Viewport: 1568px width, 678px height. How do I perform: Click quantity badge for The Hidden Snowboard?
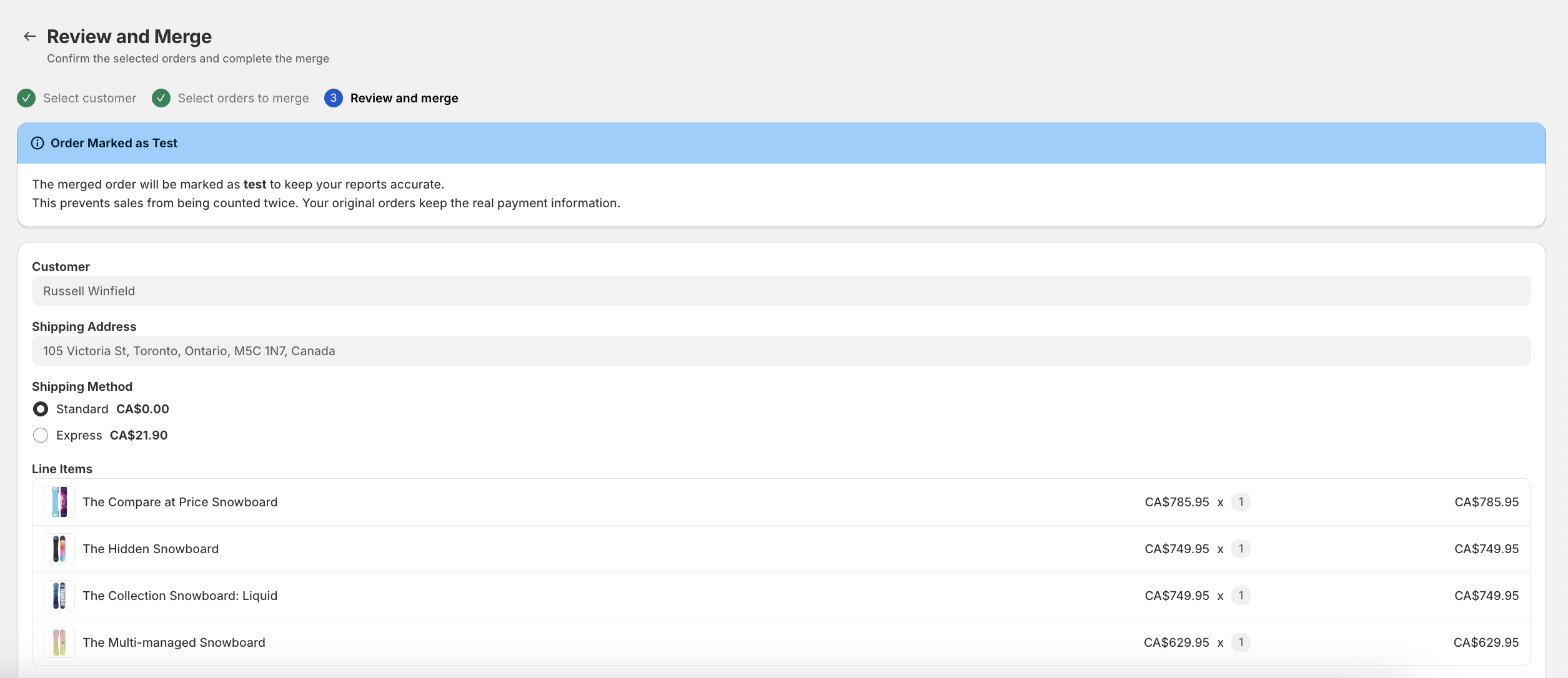pos(1241,549)
